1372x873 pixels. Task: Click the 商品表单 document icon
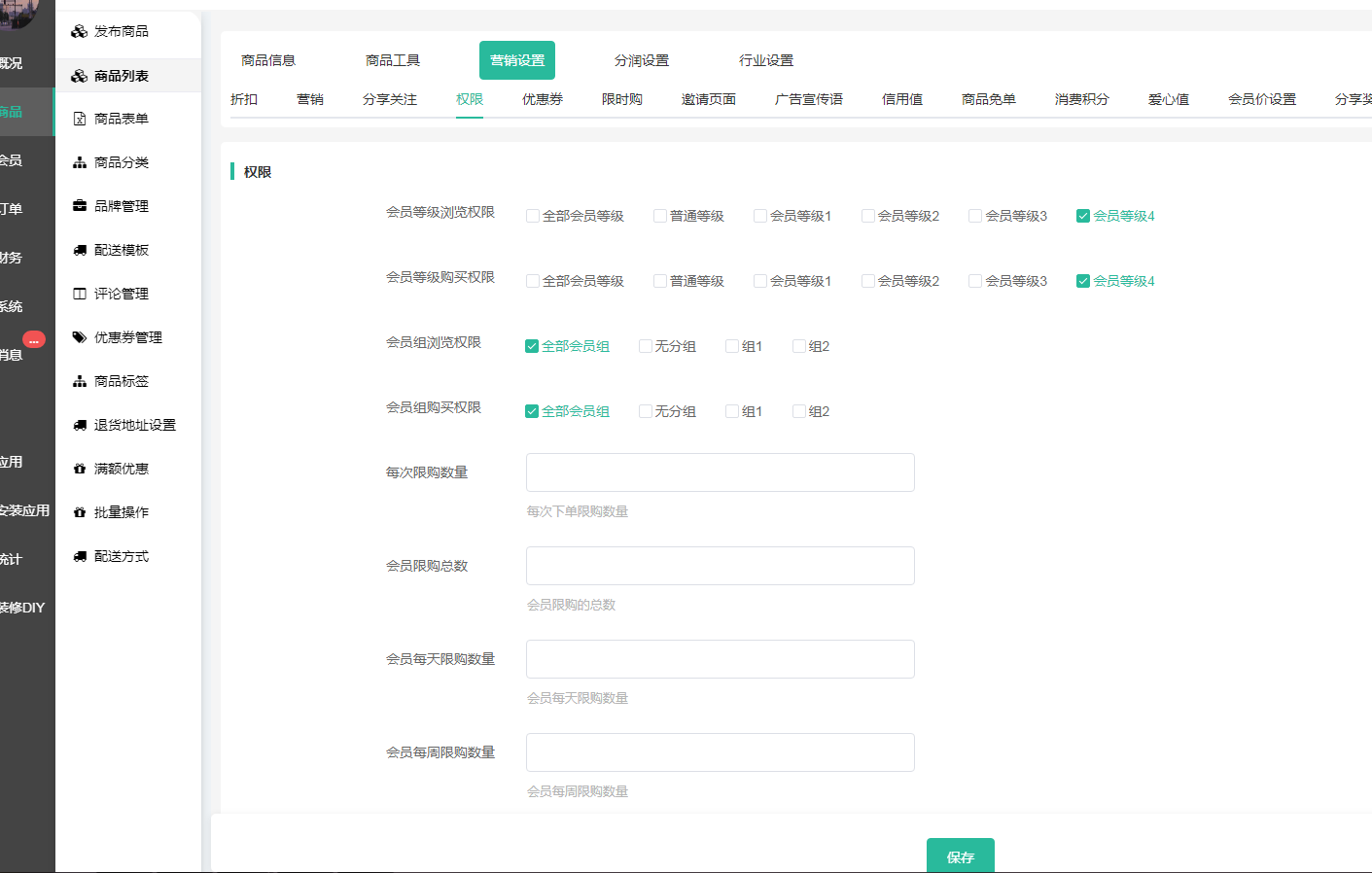[80, 119]
